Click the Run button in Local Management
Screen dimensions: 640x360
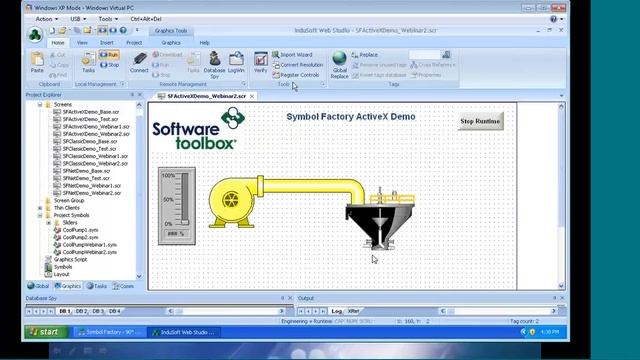pos(109,55)
